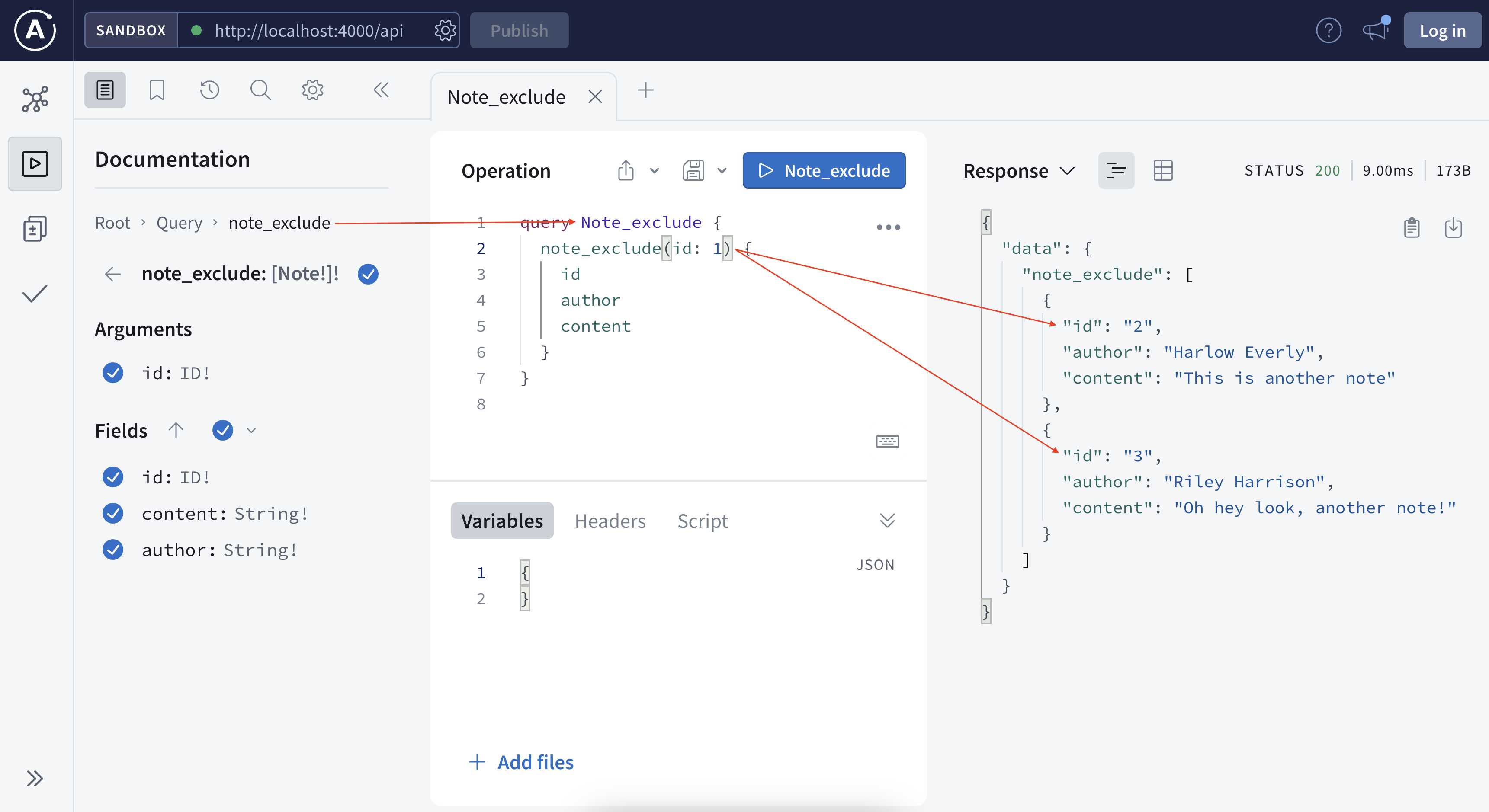Image resolution: width=1489 pixels, height=812 pixels.
Task: Open the operation history clock icon
Action: point(209,90)
